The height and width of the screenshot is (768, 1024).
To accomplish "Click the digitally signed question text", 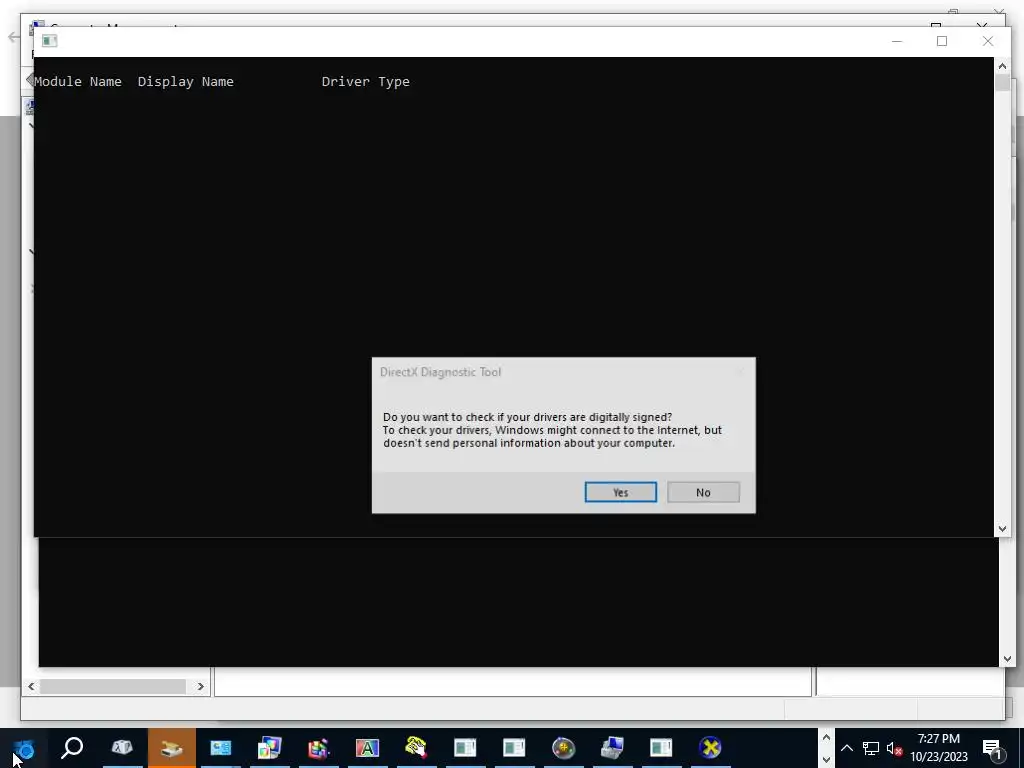I will tap(527, 417).
